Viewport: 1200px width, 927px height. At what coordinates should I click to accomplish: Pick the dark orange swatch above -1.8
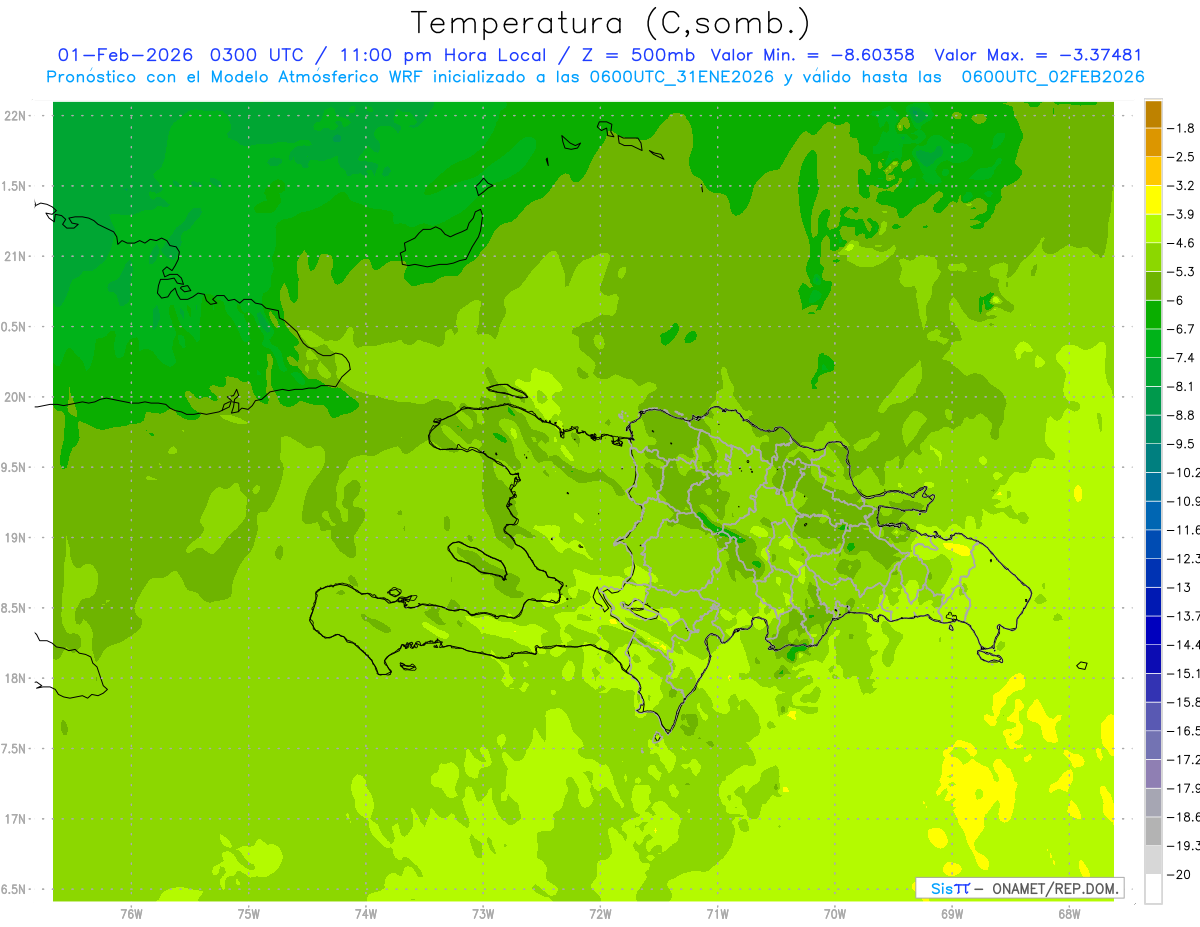pos(1153,114)
